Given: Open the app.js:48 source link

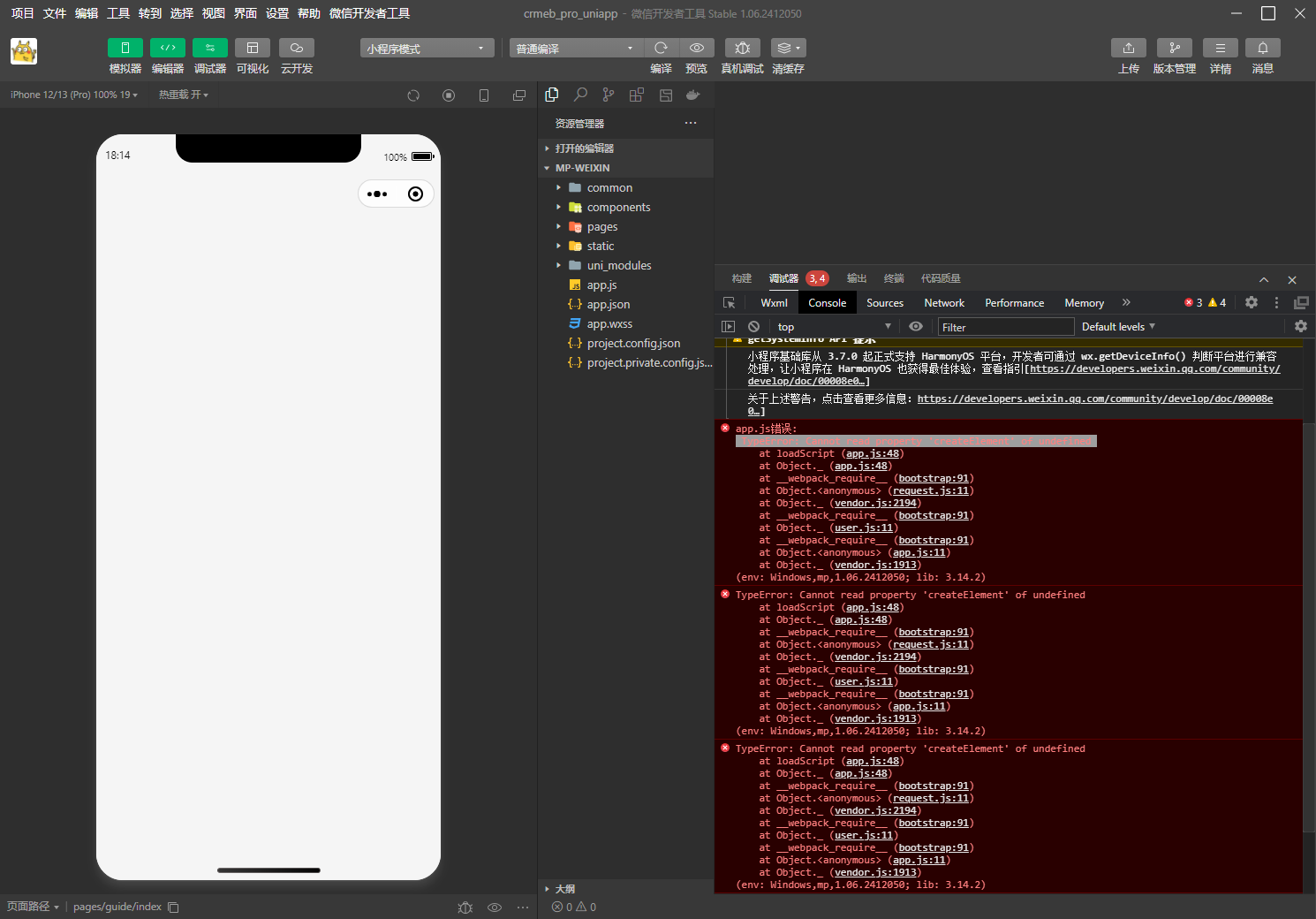Looking at the screenshot, I should [x=872, y=454].
